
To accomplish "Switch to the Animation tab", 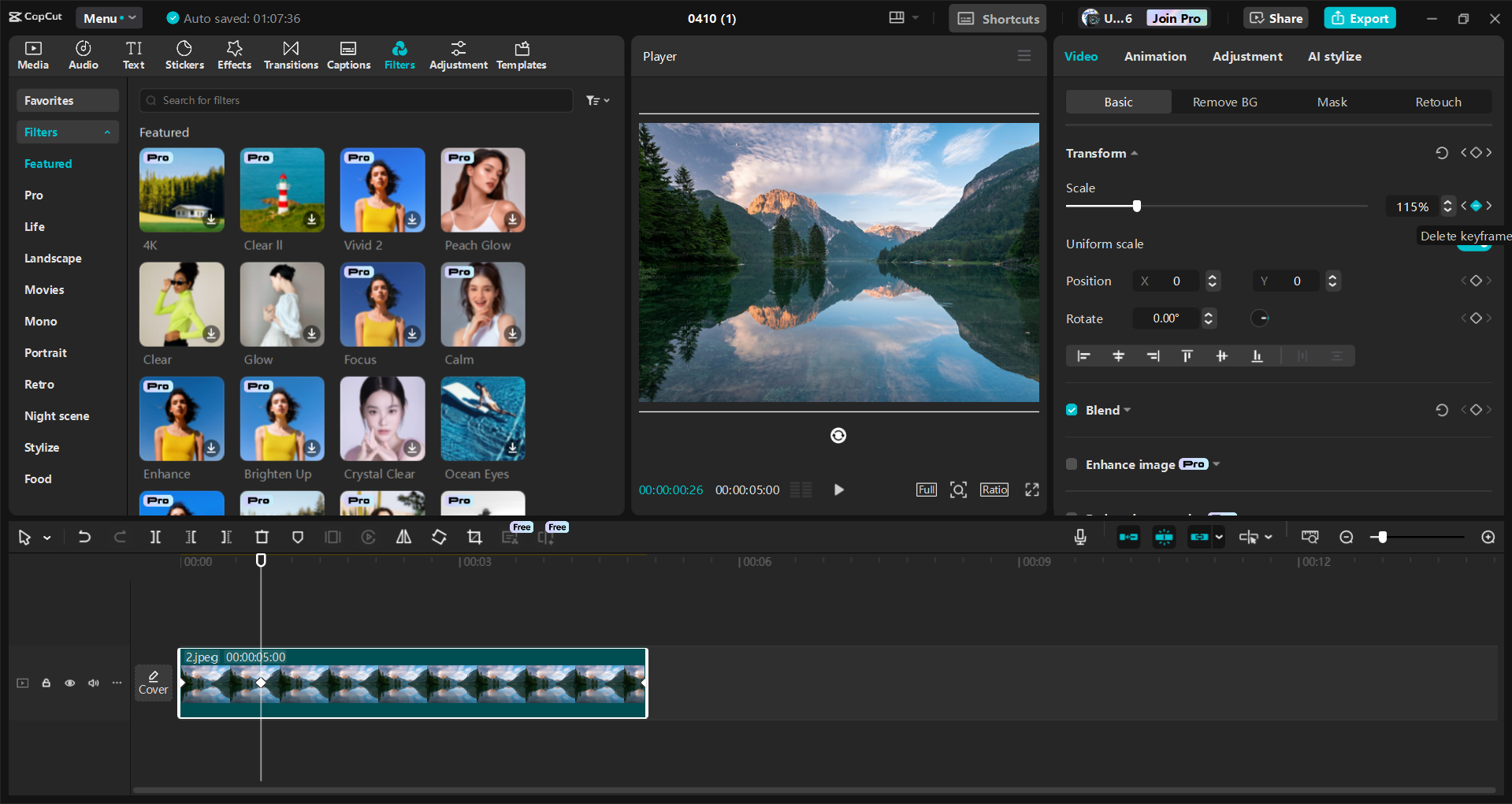I will [1154, 56].
